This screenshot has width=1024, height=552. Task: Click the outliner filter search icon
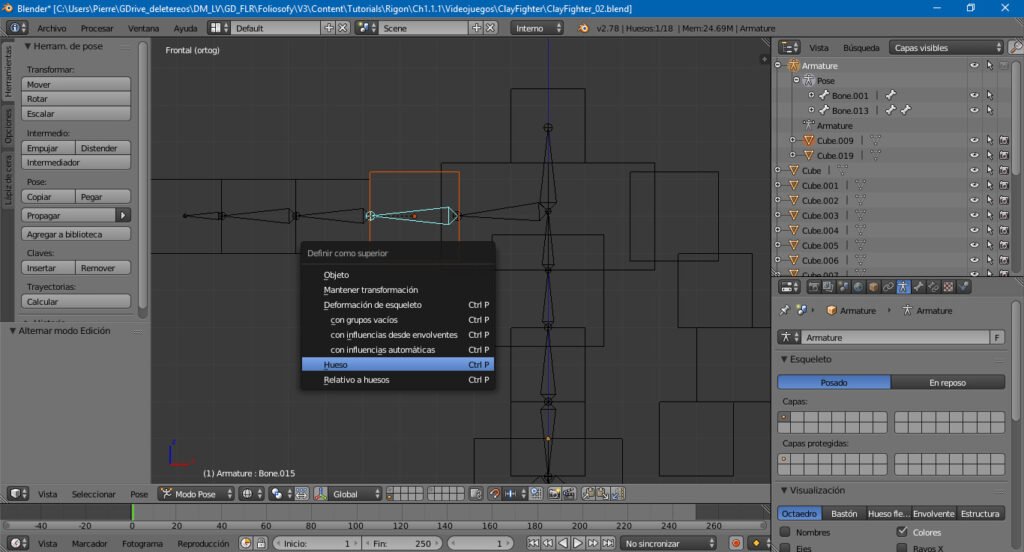click(x=1015, y=48)
